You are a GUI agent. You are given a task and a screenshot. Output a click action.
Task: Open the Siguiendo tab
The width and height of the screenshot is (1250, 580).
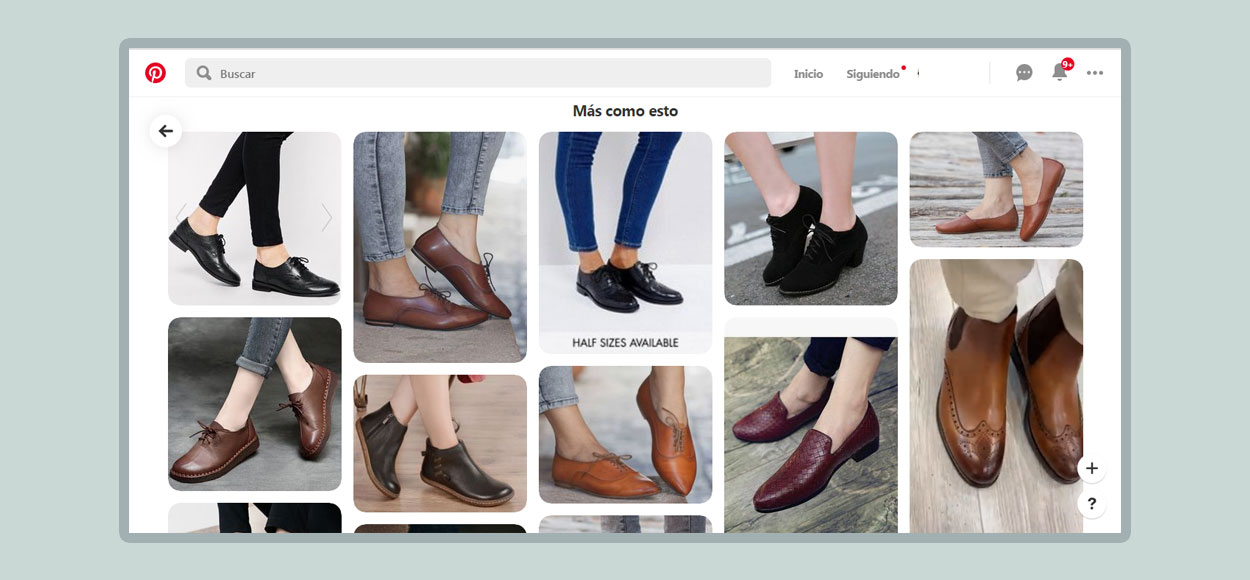click(873, 74)
